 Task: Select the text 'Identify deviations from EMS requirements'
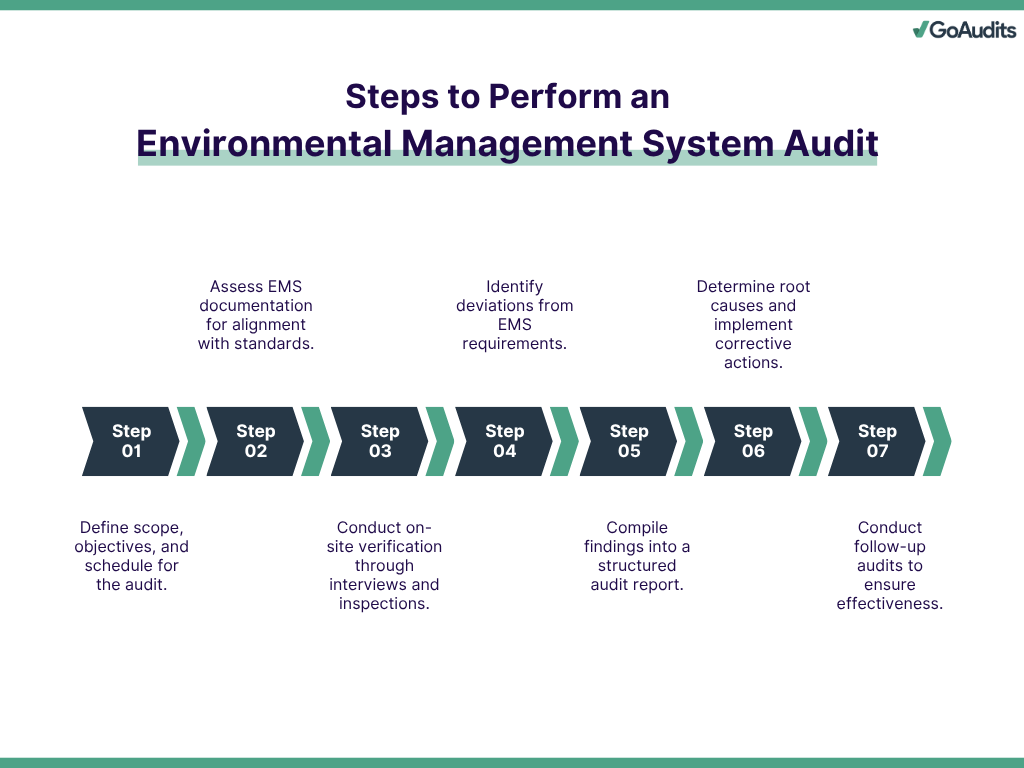515,315
